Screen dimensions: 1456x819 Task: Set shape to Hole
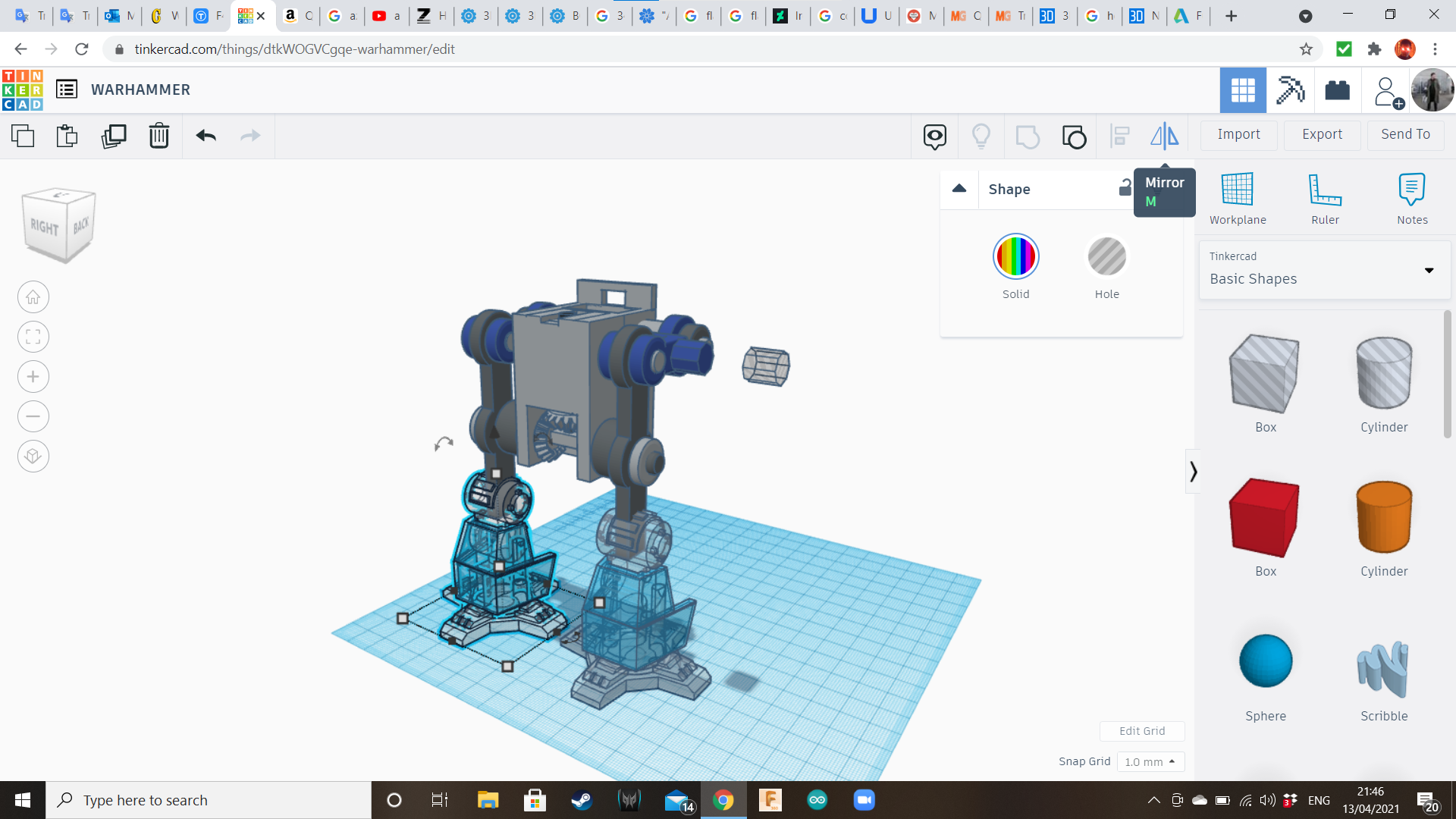[x=1106, y=257]
